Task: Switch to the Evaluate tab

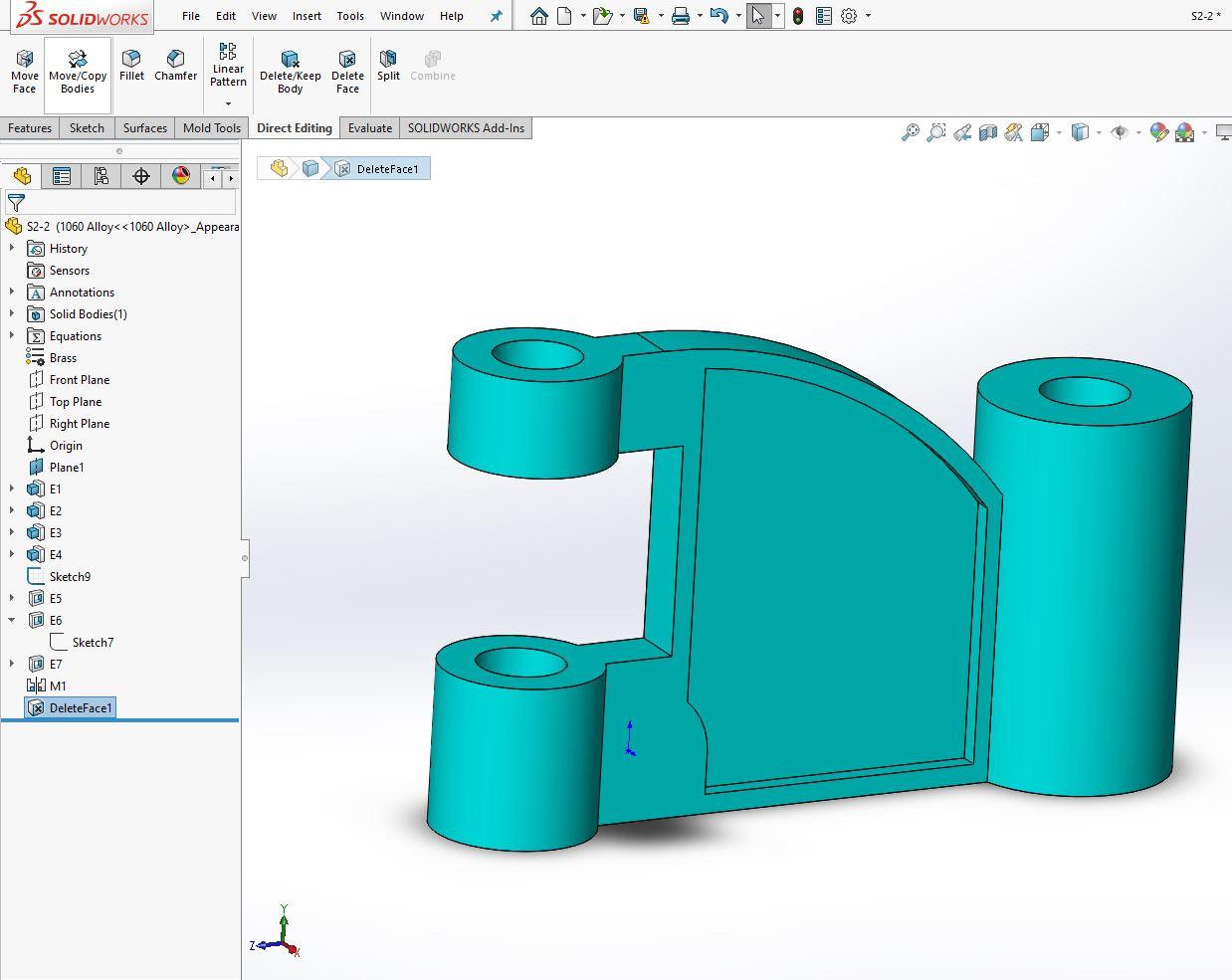Action: [x=369, y=127]
